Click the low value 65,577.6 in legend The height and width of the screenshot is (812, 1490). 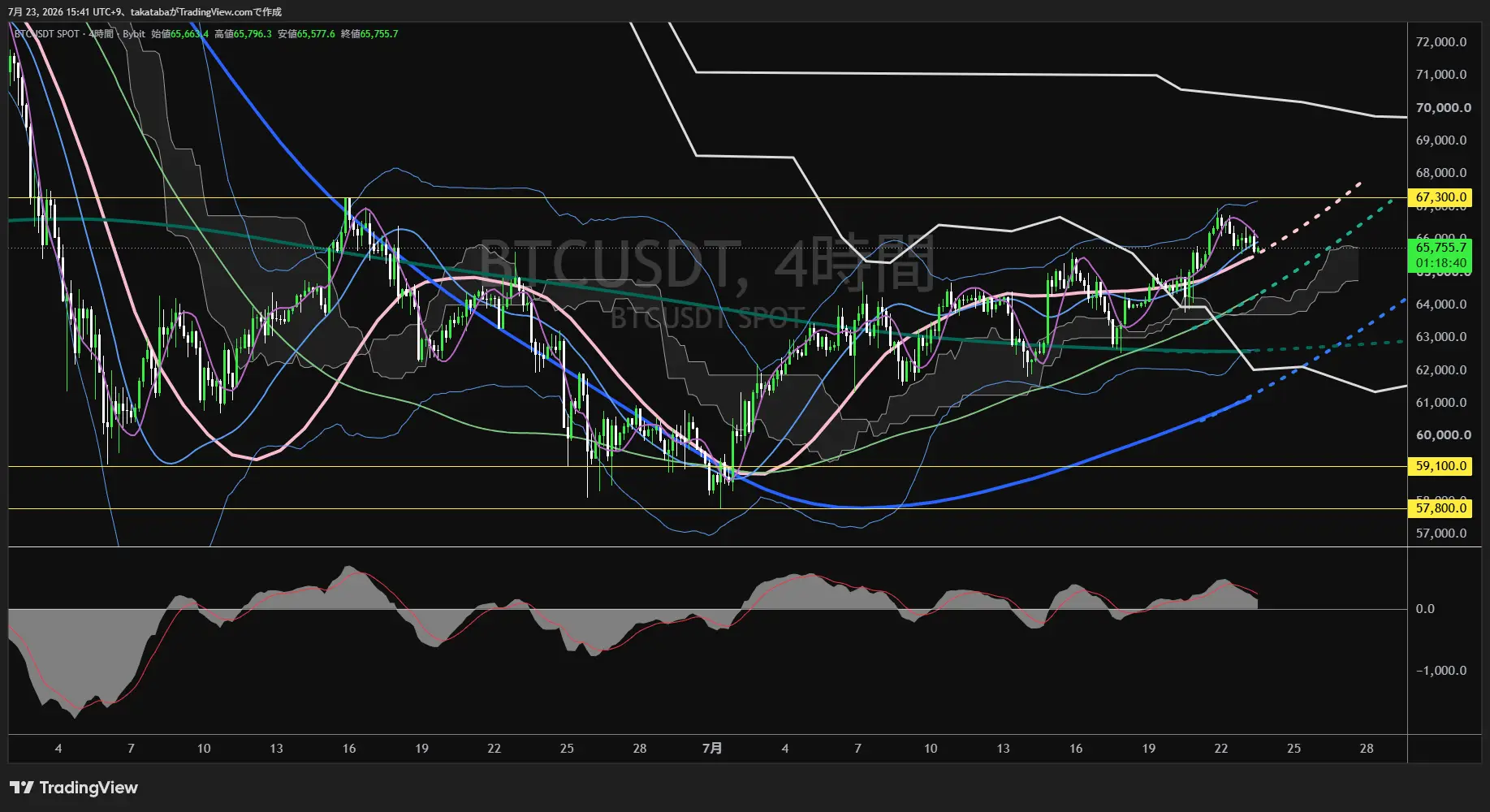point(316,34)
